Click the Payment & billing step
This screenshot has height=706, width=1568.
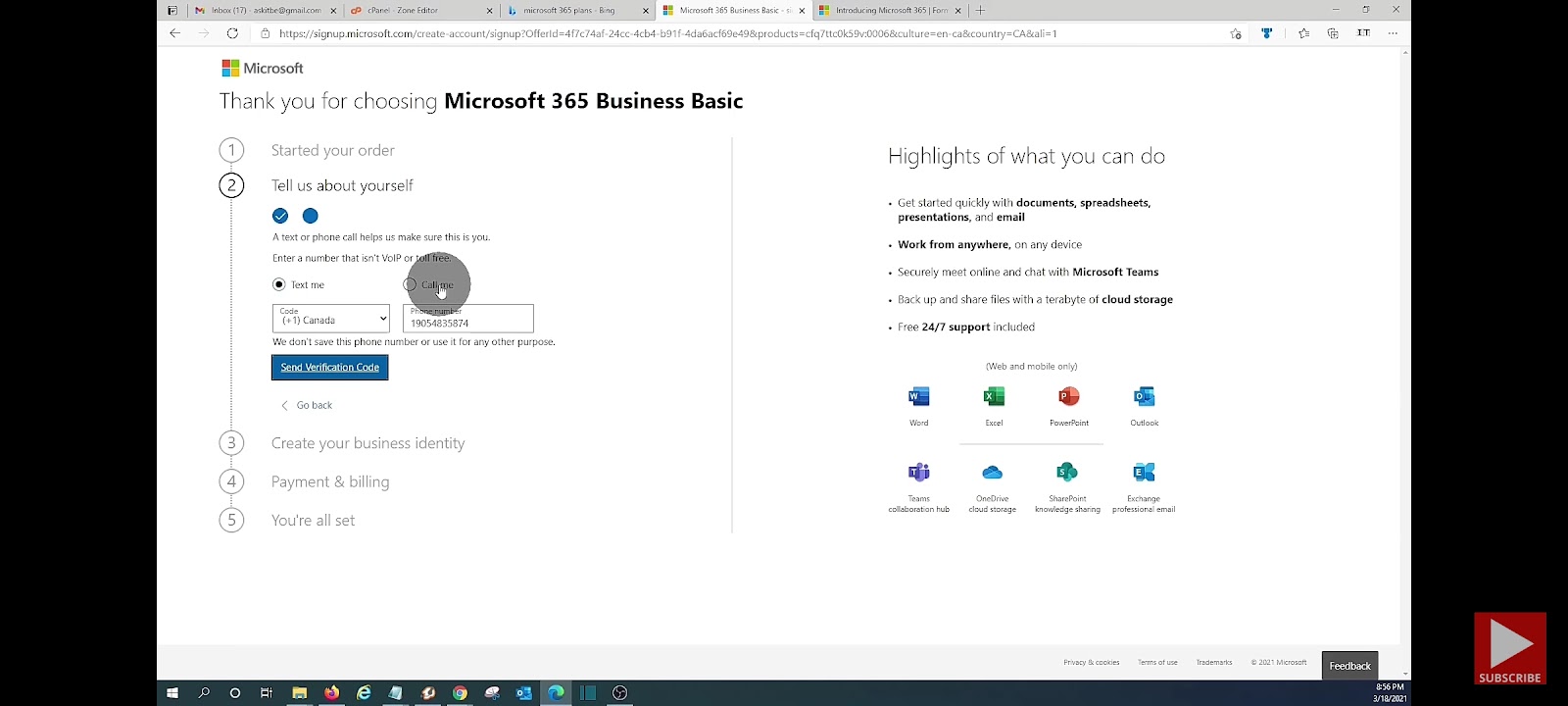tap(330, 481)
